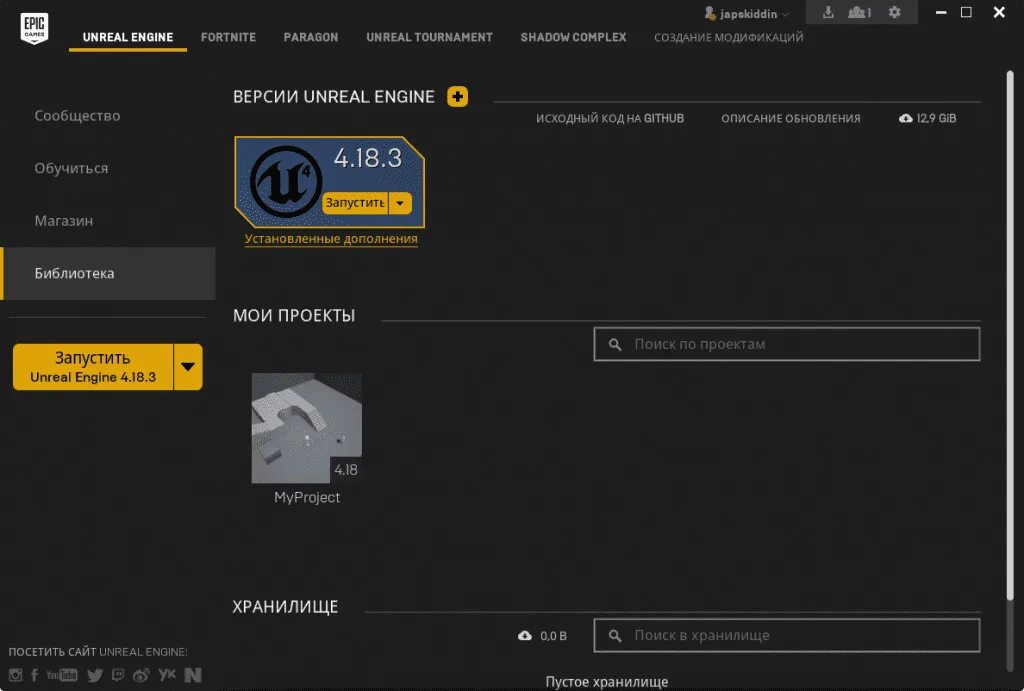The image size is (1024, 691).
Task: Open Unreal Engine YouTube channel
Action: [61, 675]
